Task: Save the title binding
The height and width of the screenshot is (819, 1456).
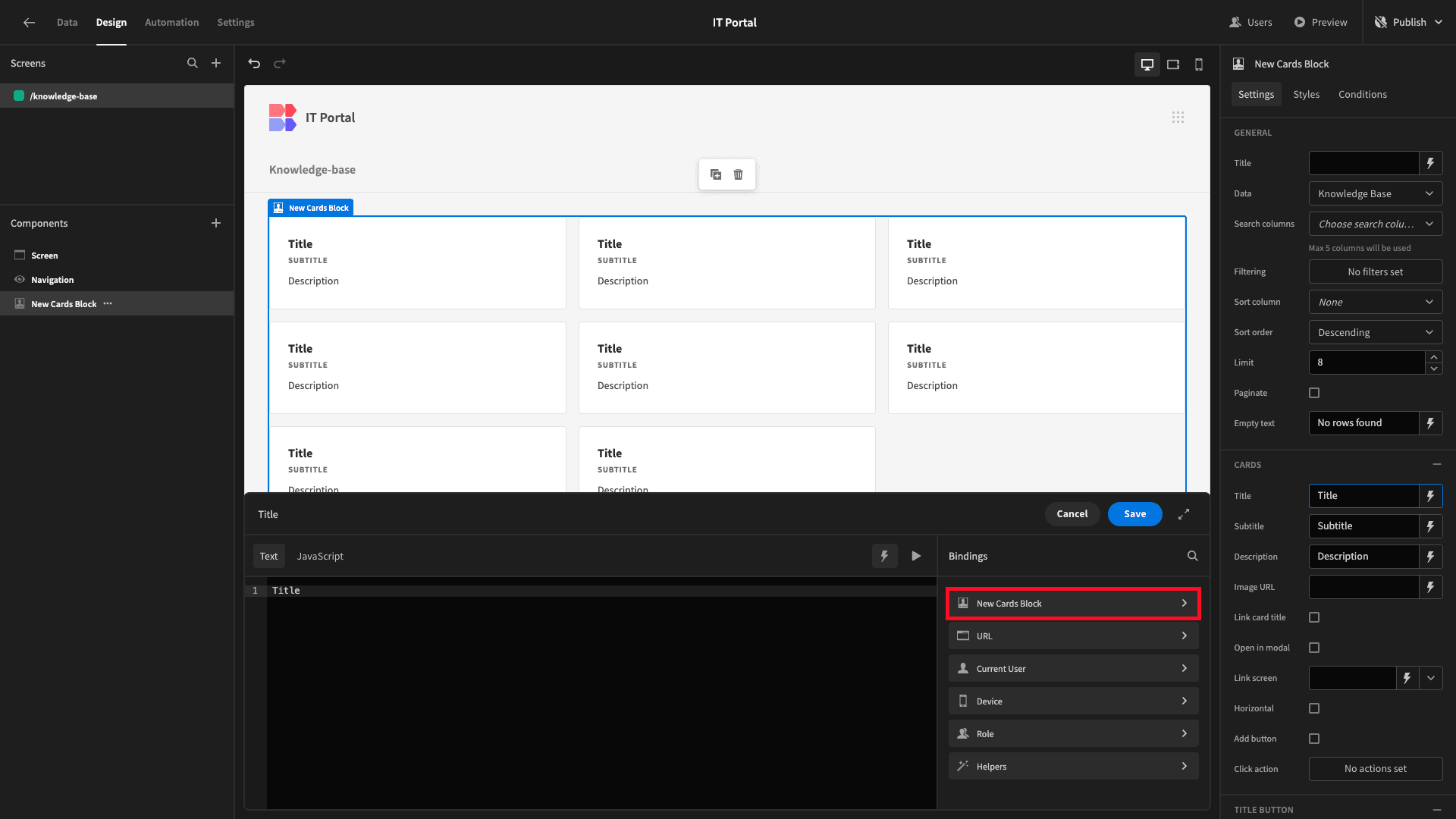Action: [x=1134, y=514]
